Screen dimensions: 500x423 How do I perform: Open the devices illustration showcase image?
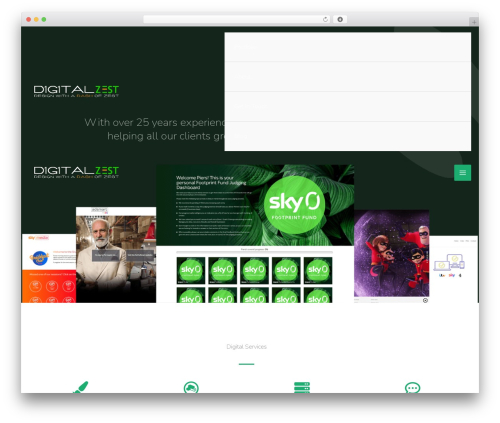[453, 269]
